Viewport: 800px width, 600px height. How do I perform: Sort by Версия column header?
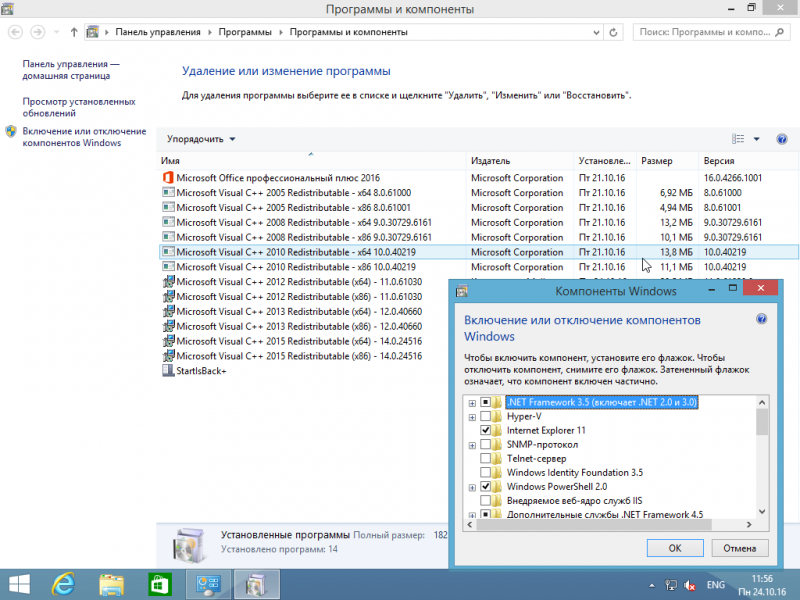(x=746, y=161)
